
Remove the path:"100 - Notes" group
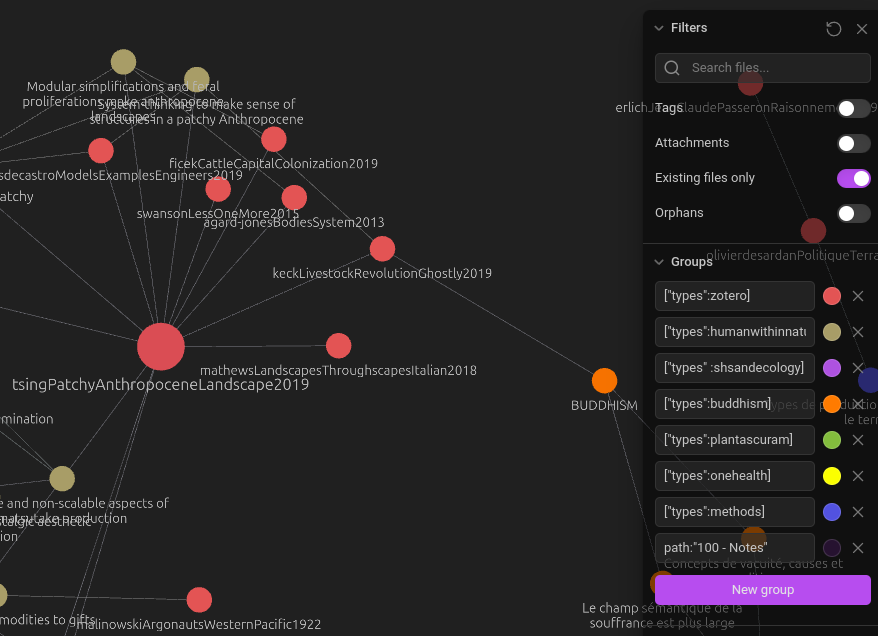coord(858,548)
